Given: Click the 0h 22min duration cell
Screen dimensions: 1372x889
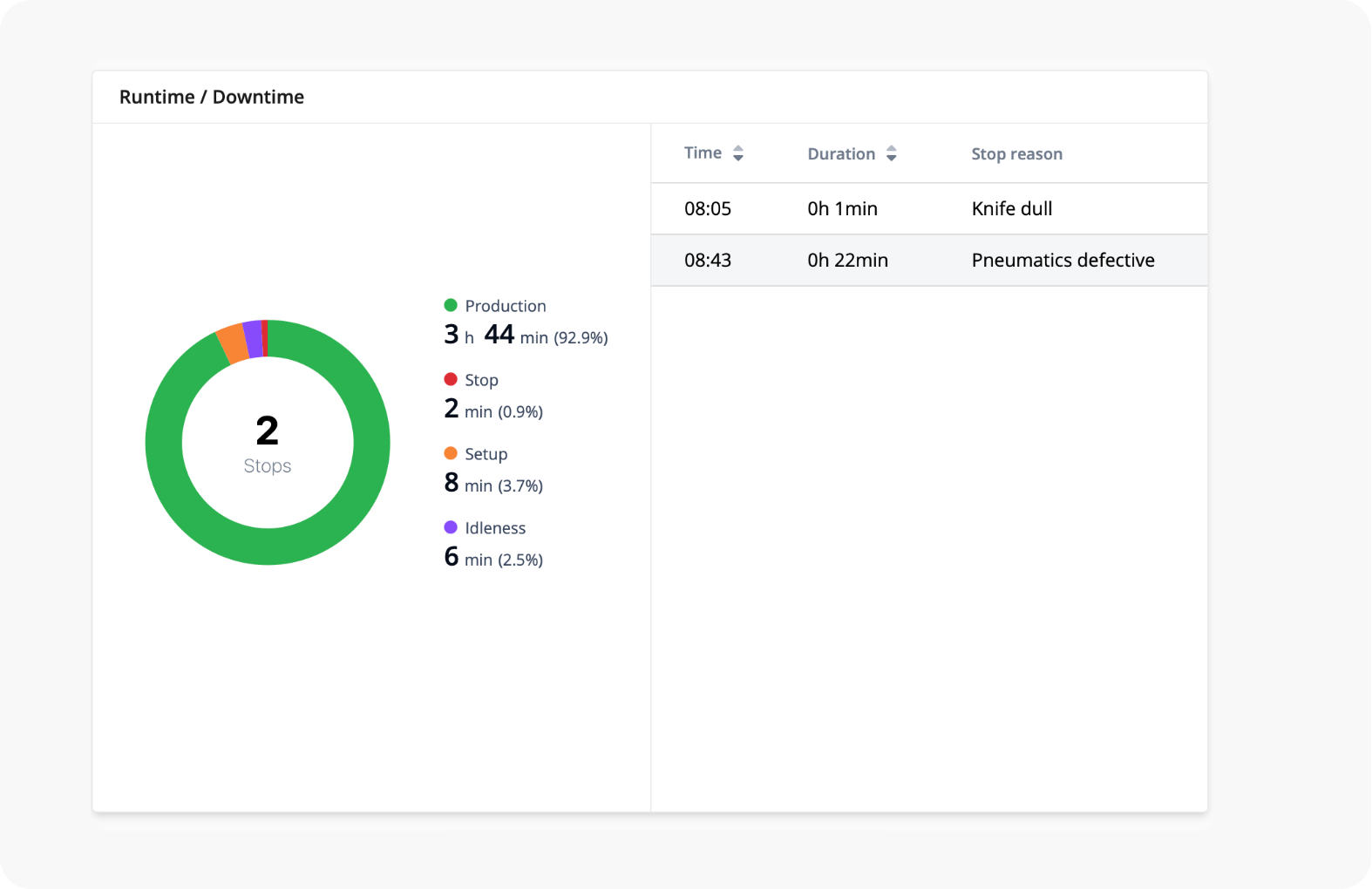Looking at the screenshot, I should [847, 261].
